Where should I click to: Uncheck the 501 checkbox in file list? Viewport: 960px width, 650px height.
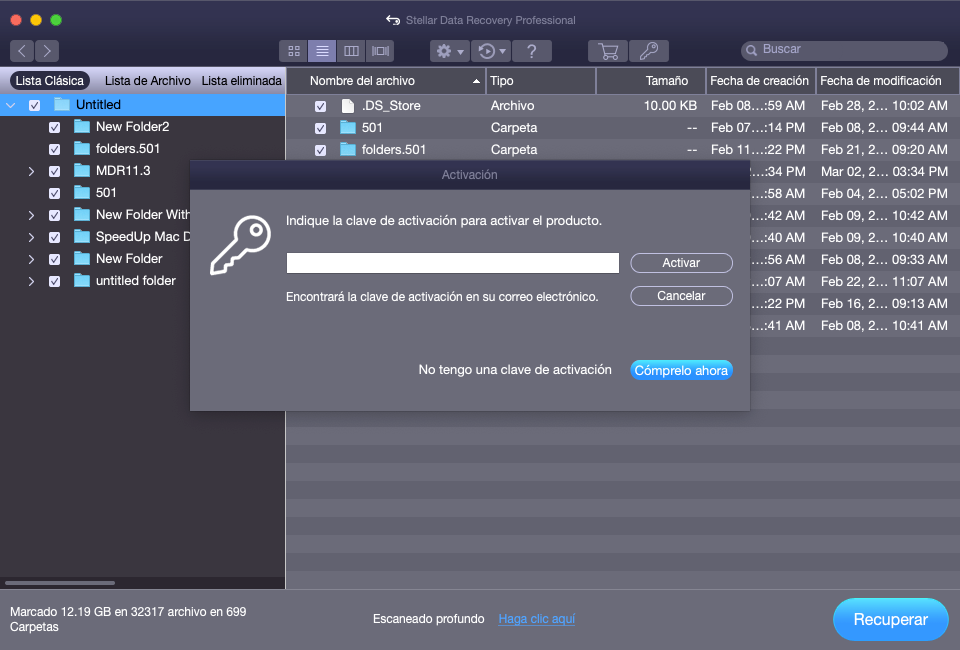click(x=320, y=129)
